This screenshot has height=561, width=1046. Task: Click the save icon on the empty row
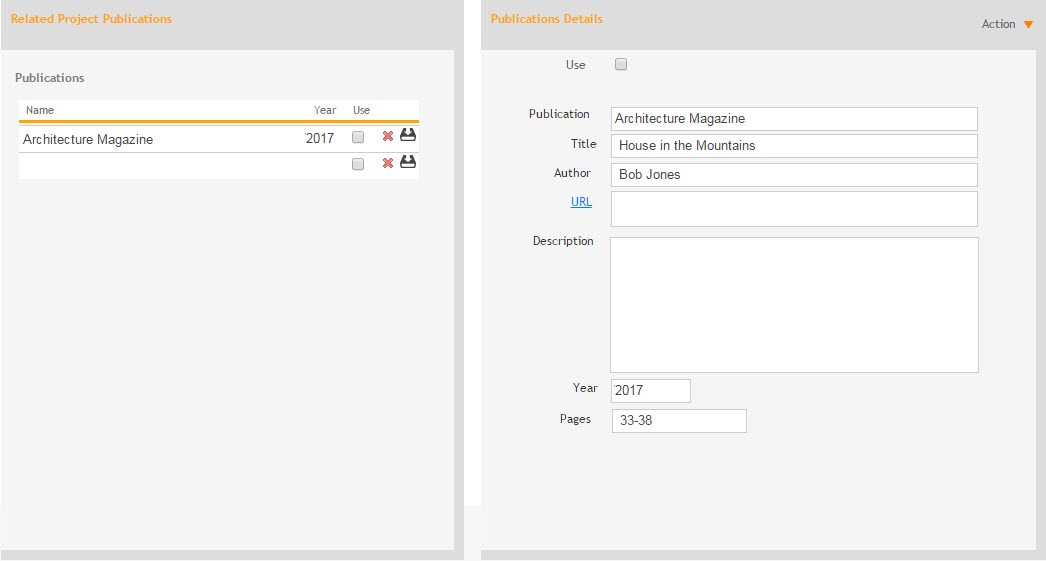tap(408, 162)
